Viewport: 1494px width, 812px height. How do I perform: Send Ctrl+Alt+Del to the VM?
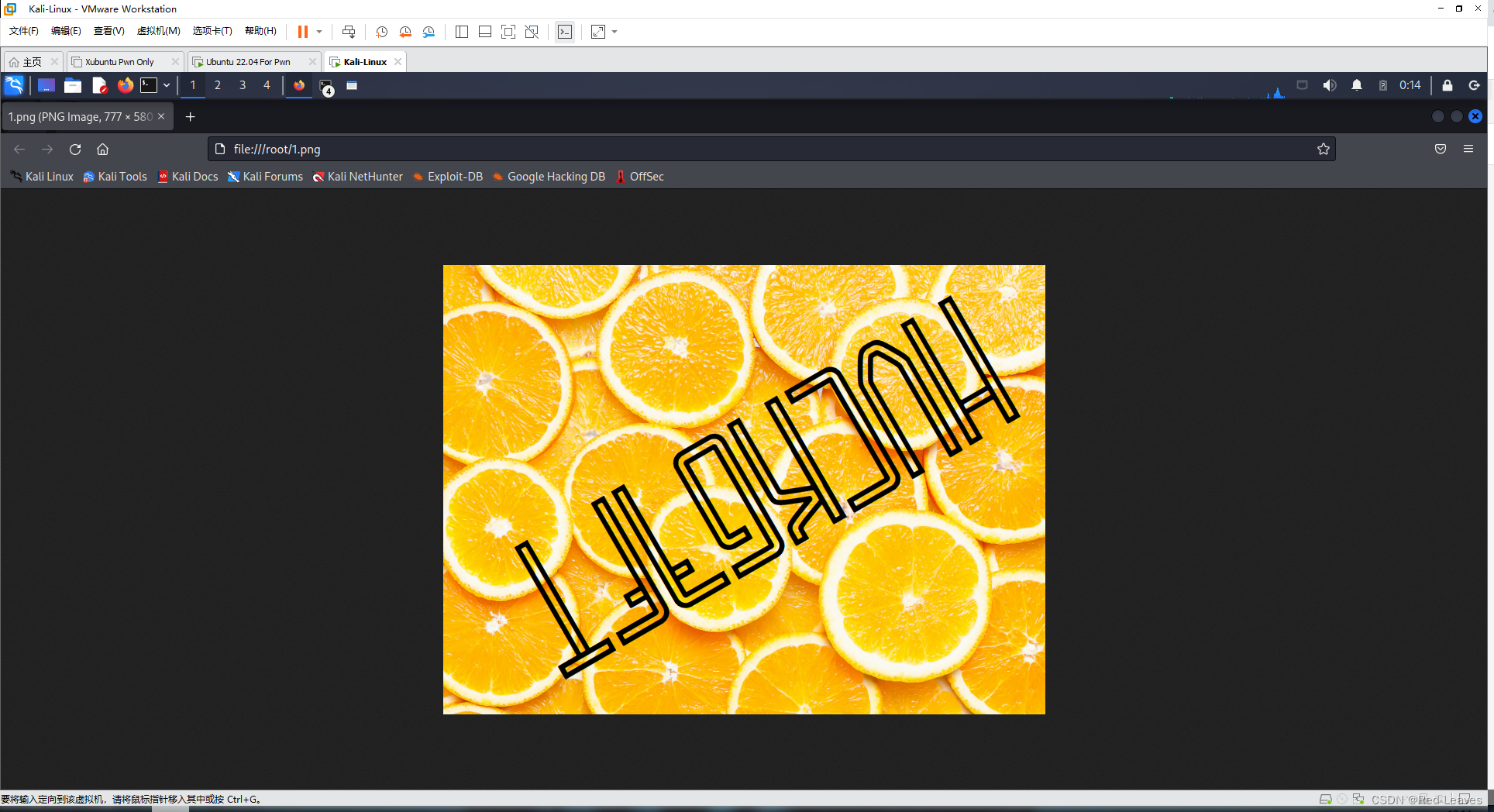click(349, 32)
